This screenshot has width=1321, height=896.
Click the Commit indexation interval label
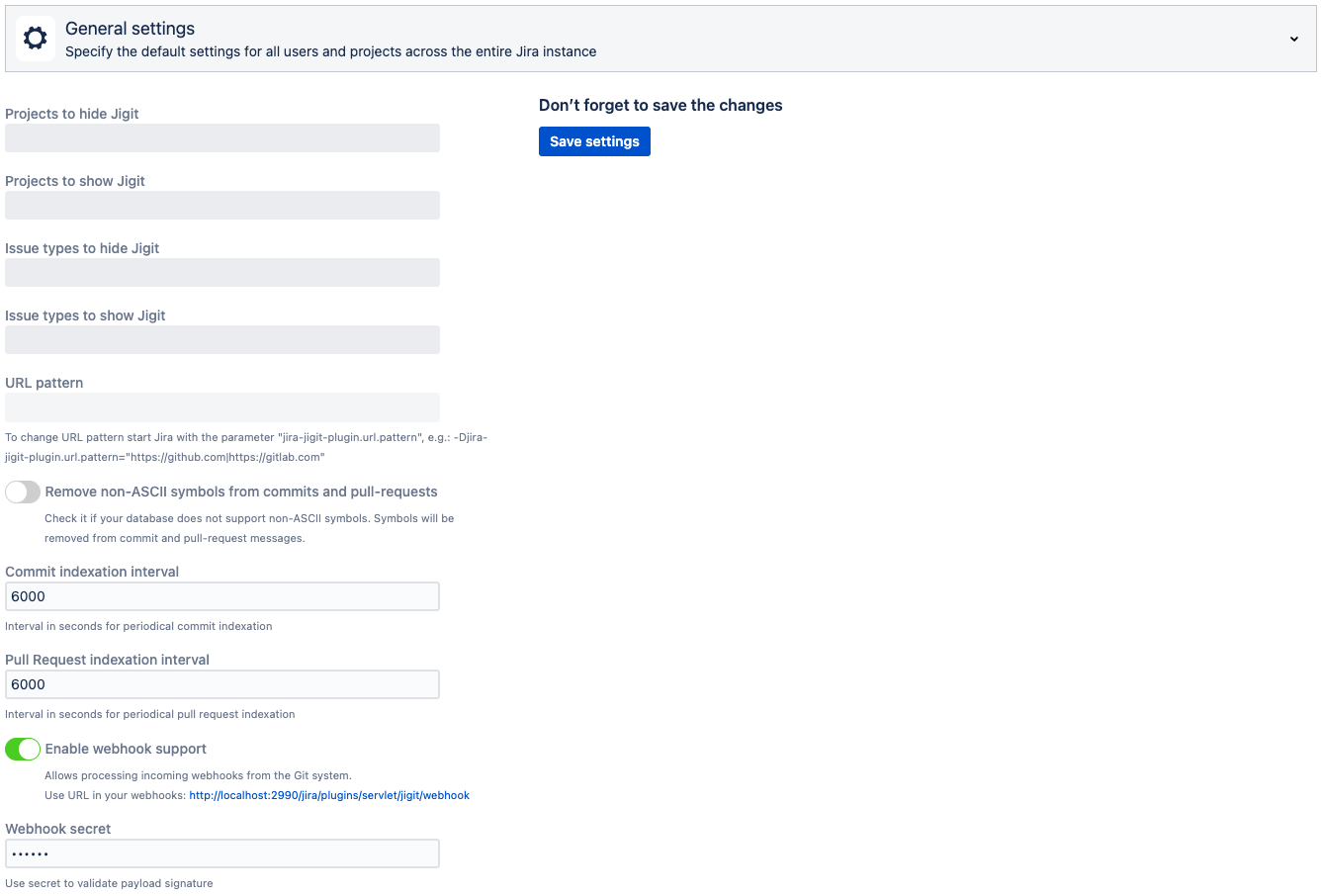[92, 572]
